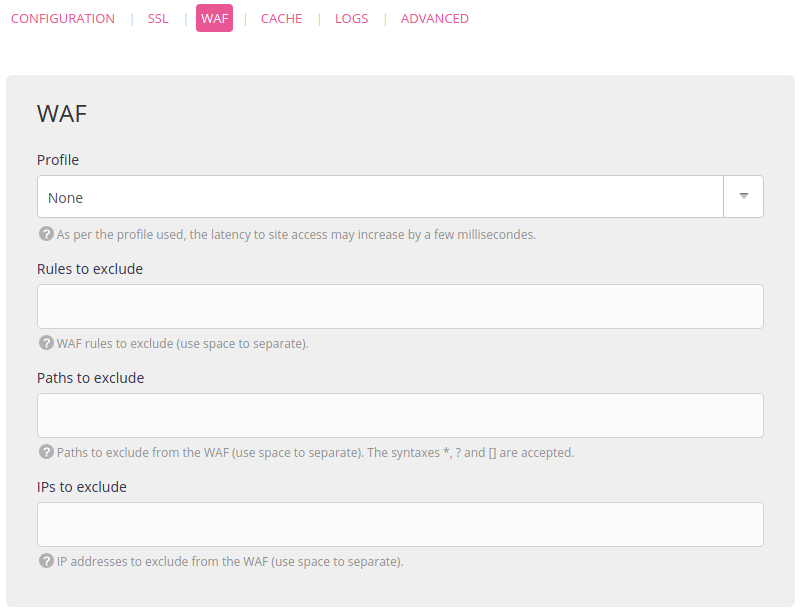Viewport: 801px width, 612px height.
Task: Click the Paths to exclude label
Action: click(x=91, y=378)
